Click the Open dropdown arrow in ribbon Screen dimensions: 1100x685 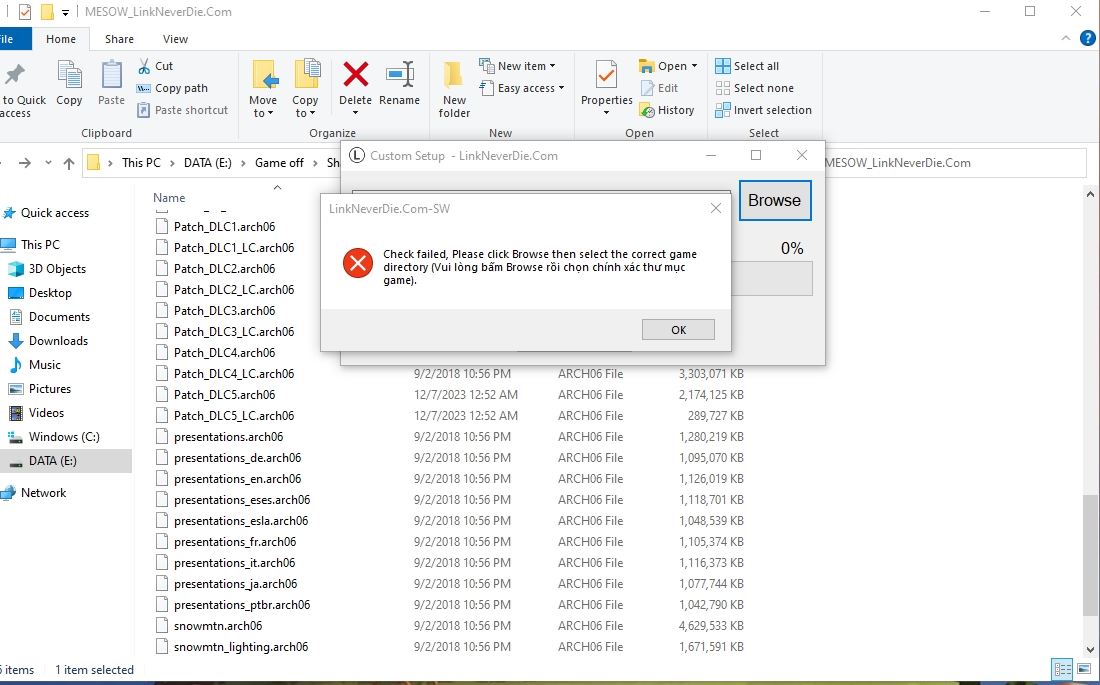pyautogui.click(x=695, y=66)
